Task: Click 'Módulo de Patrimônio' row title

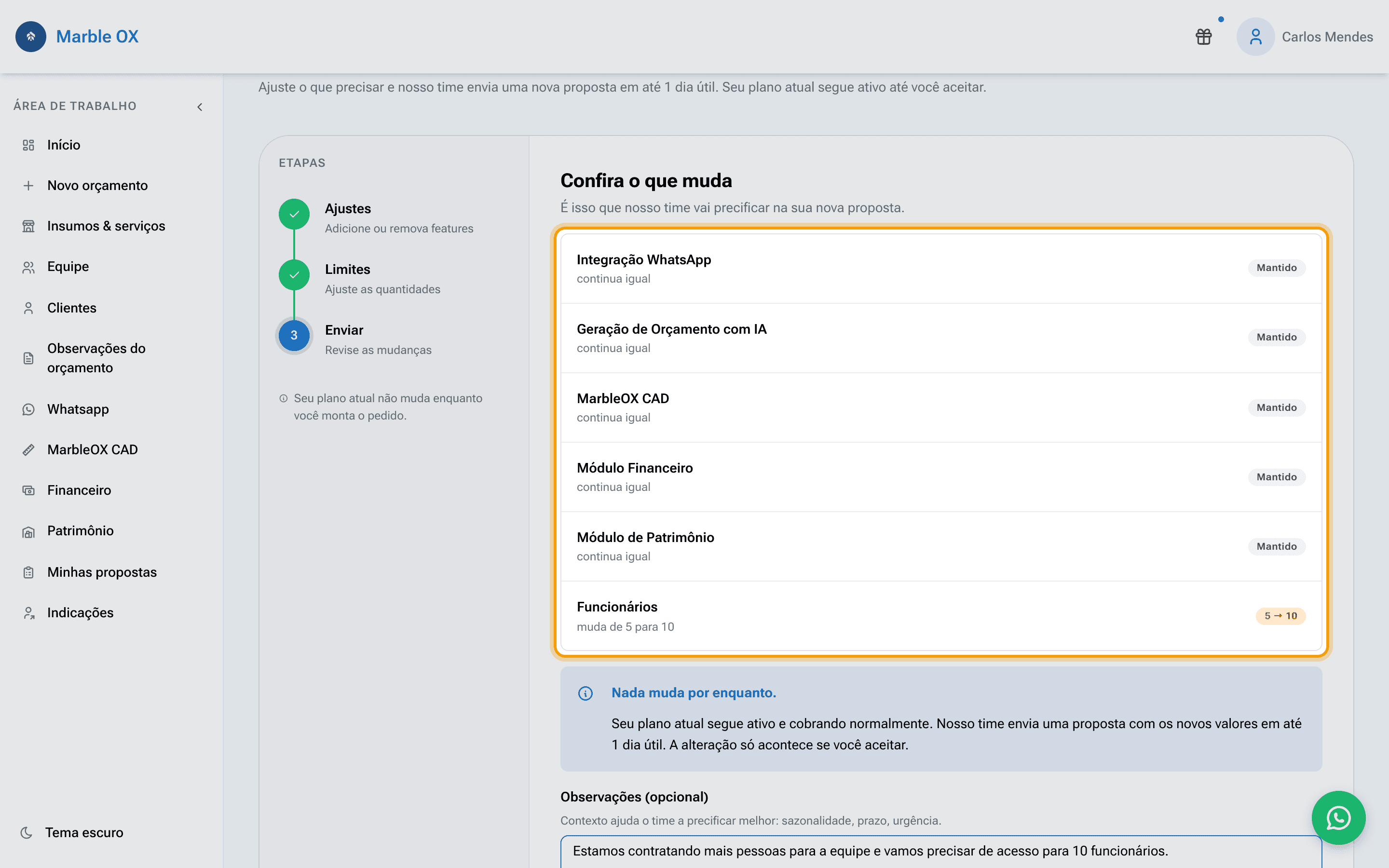Action: (645, 537)
